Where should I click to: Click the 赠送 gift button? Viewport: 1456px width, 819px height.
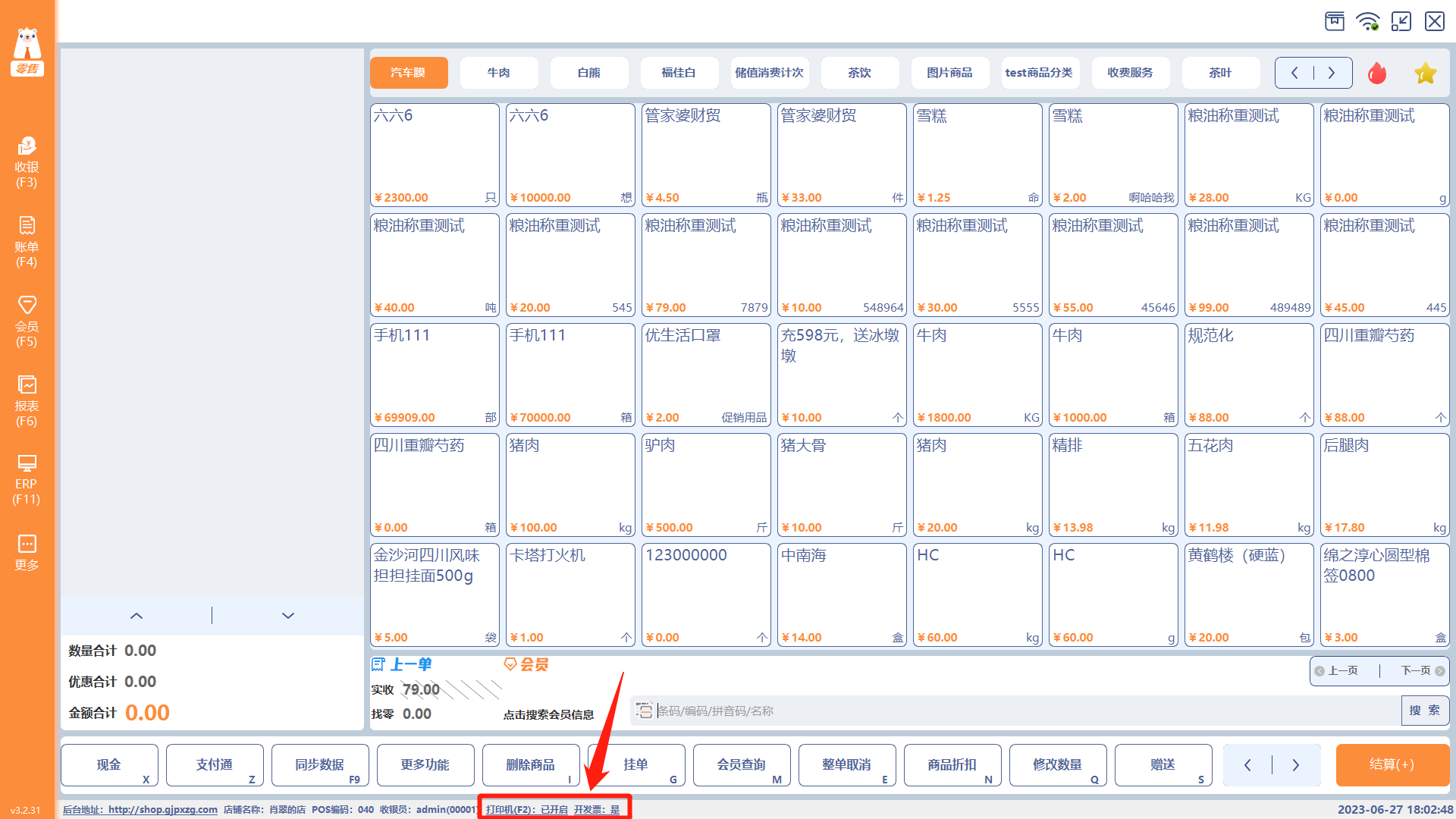pyautogui.click(x=1163, y=765)
